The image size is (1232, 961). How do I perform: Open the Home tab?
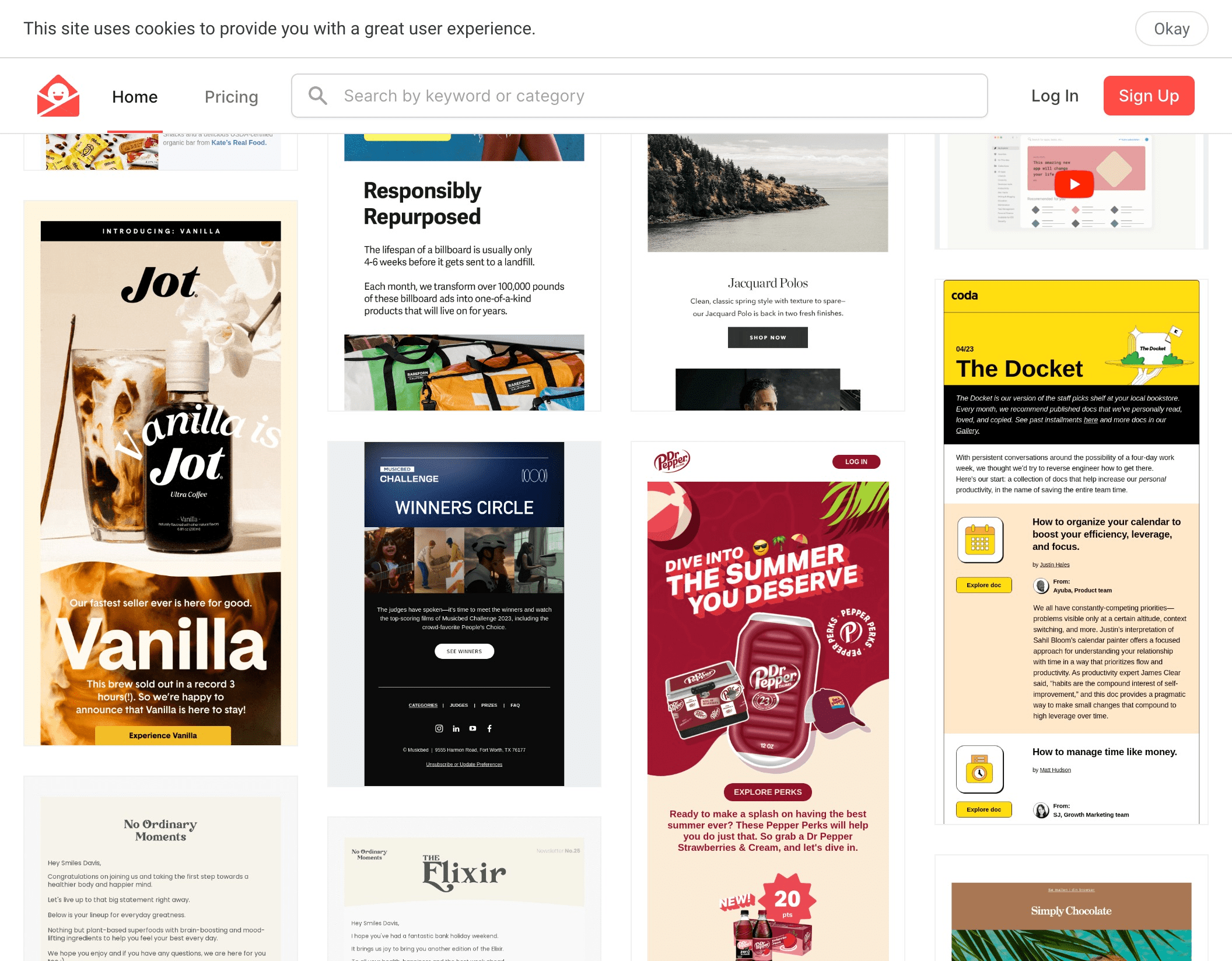click(x=135, y=97)
